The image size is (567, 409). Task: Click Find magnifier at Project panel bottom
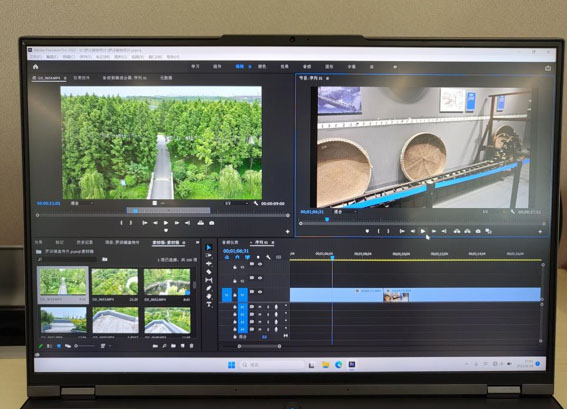[x=164, y=346]
